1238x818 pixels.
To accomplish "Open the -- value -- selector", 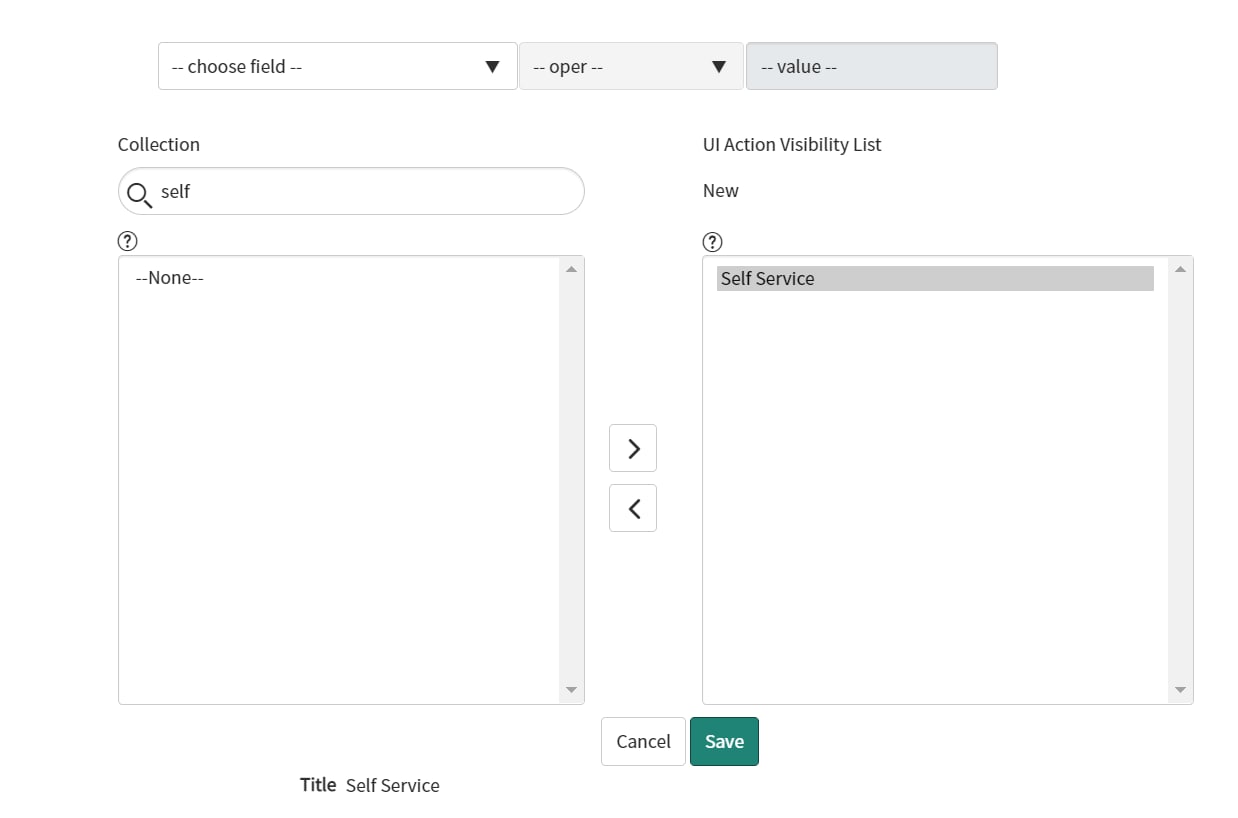I will [x=871, y=66].
